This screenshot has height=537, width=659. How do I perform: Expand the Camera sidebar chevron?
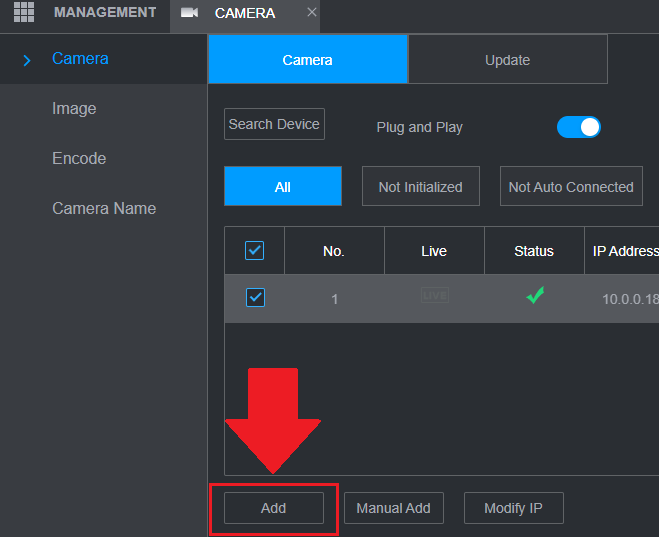click(x=27, y=60)
